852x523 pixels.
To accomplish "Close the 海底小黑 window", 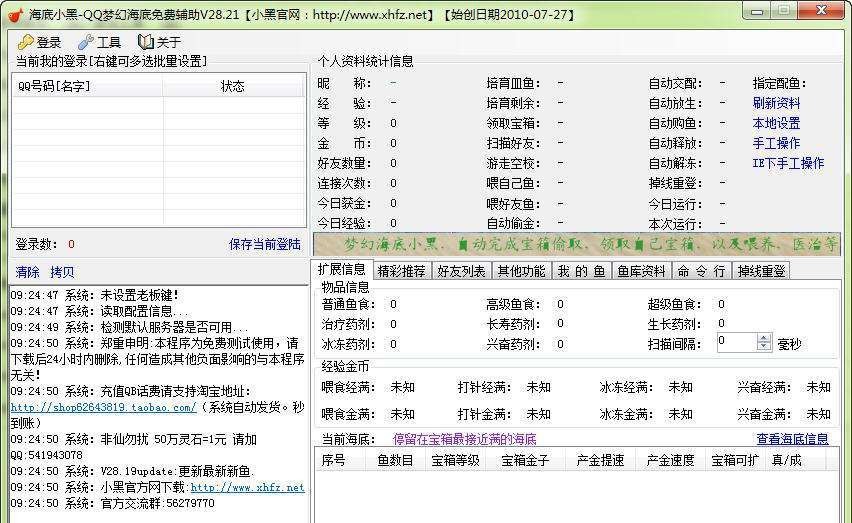I will point(822,11).
